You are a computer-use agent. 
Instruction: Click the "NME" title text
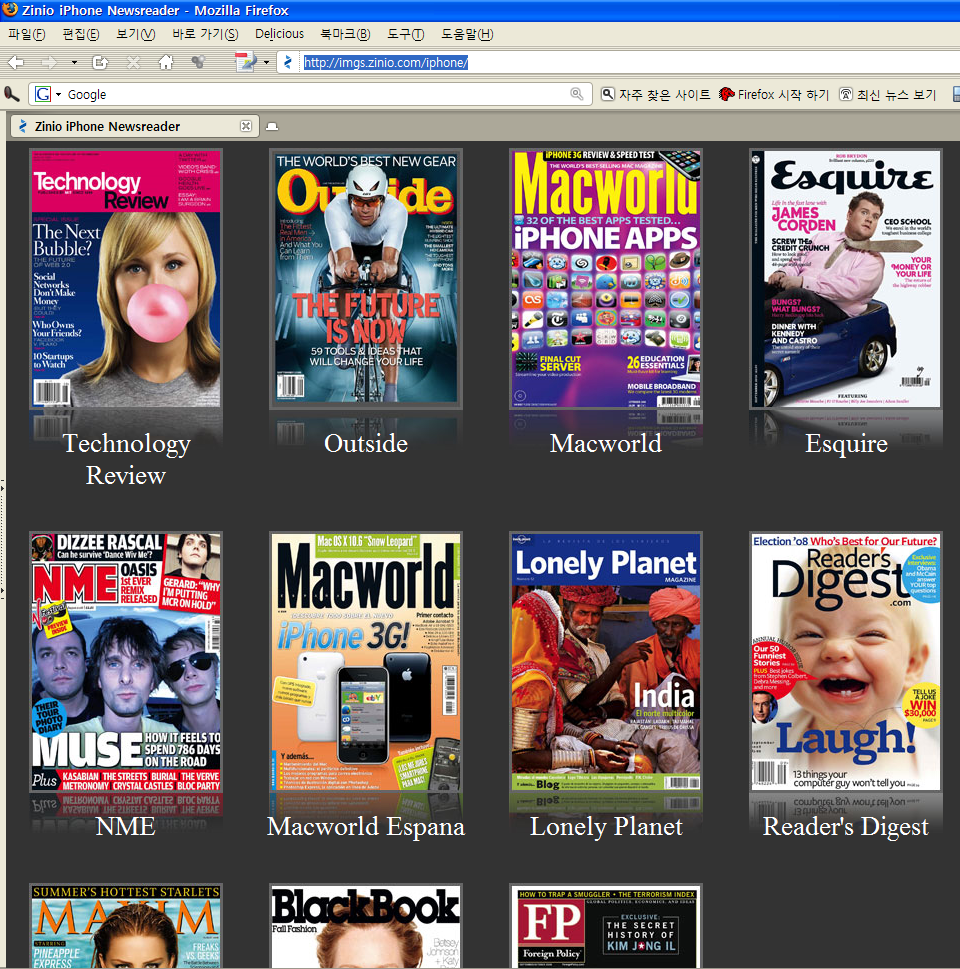tap(125, 826)
